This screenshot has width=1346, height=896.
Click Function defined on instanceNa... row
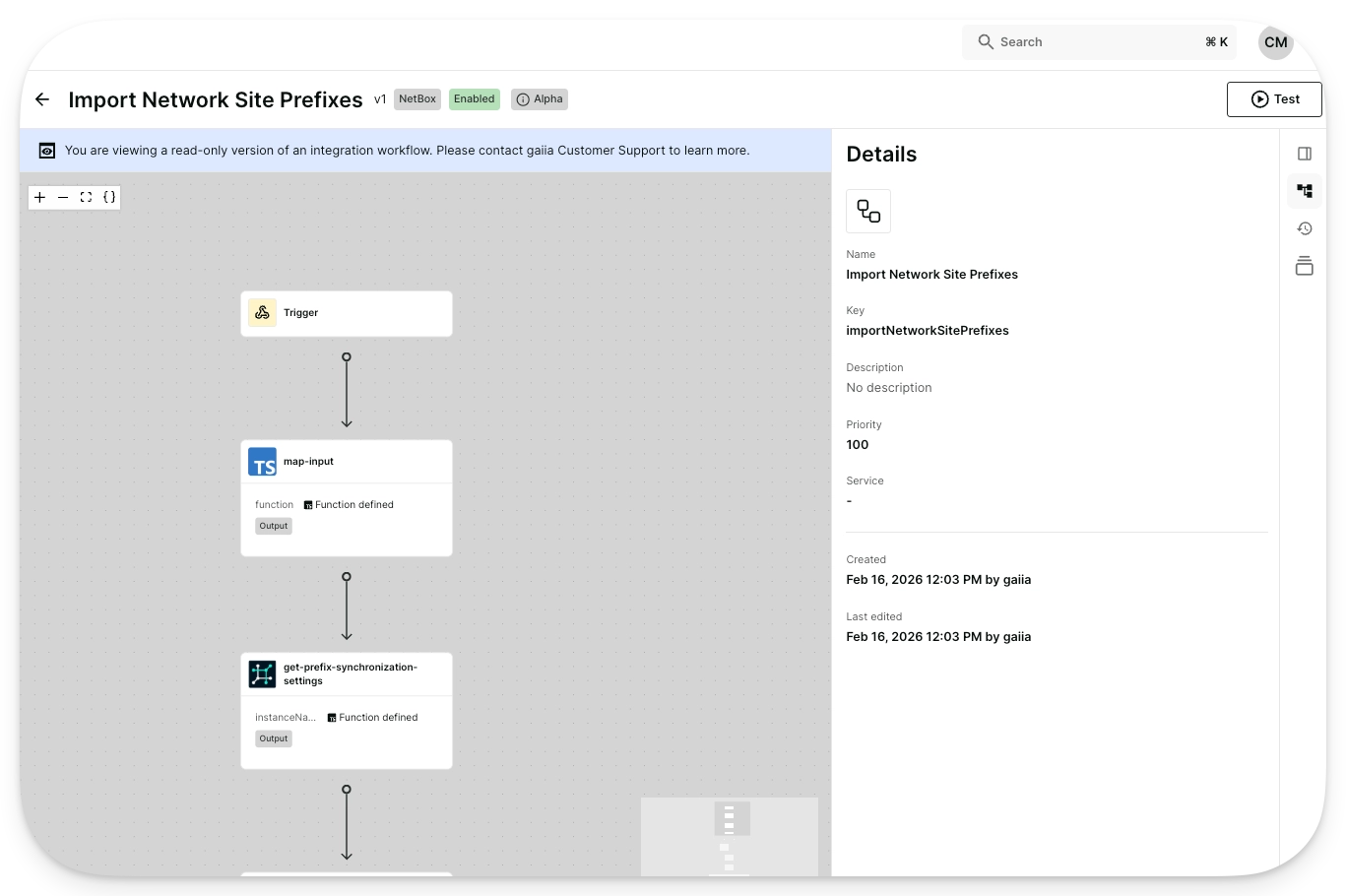pyautogui.click(x=372, y=718)
